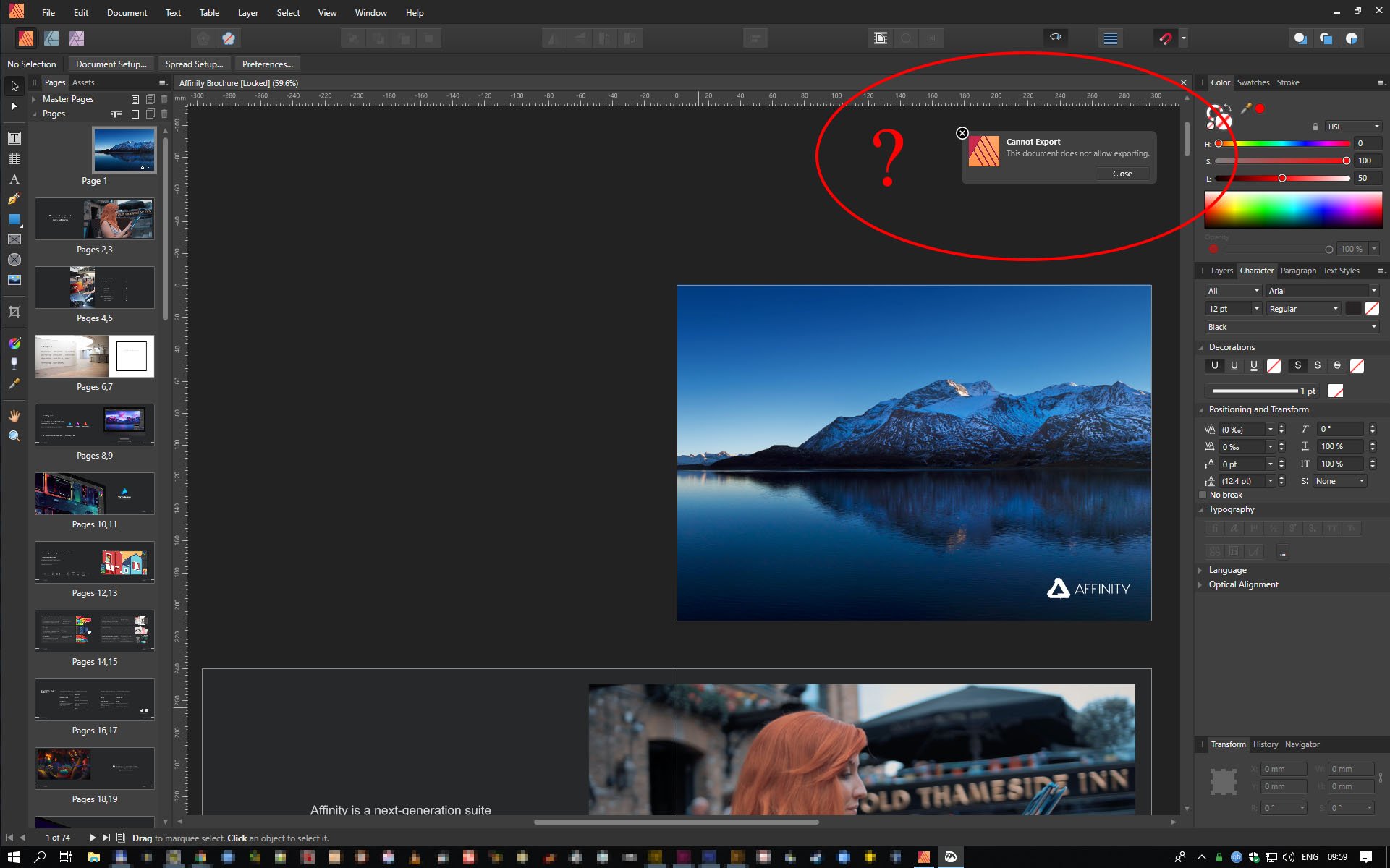Image resolution: width=1390 pixels, height=868 pixels.
Task: Select the Artistic Text tool
Action: (x=15, y=179)
